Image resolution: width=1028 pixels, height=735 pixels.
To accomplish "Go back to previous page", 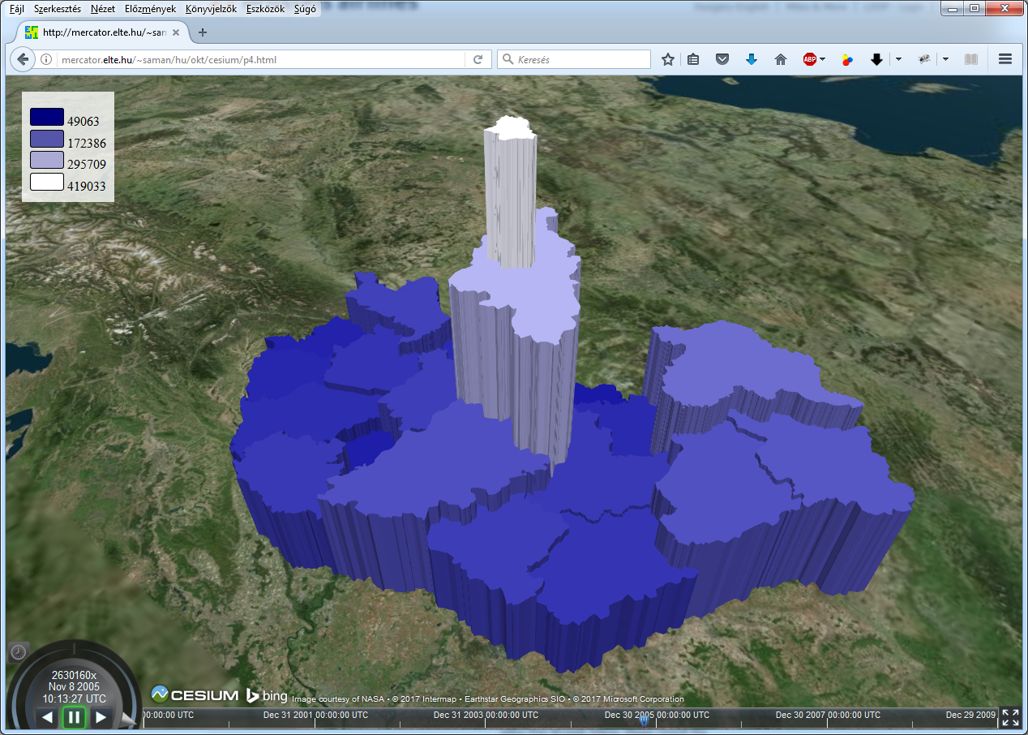I will pos(23,59).
